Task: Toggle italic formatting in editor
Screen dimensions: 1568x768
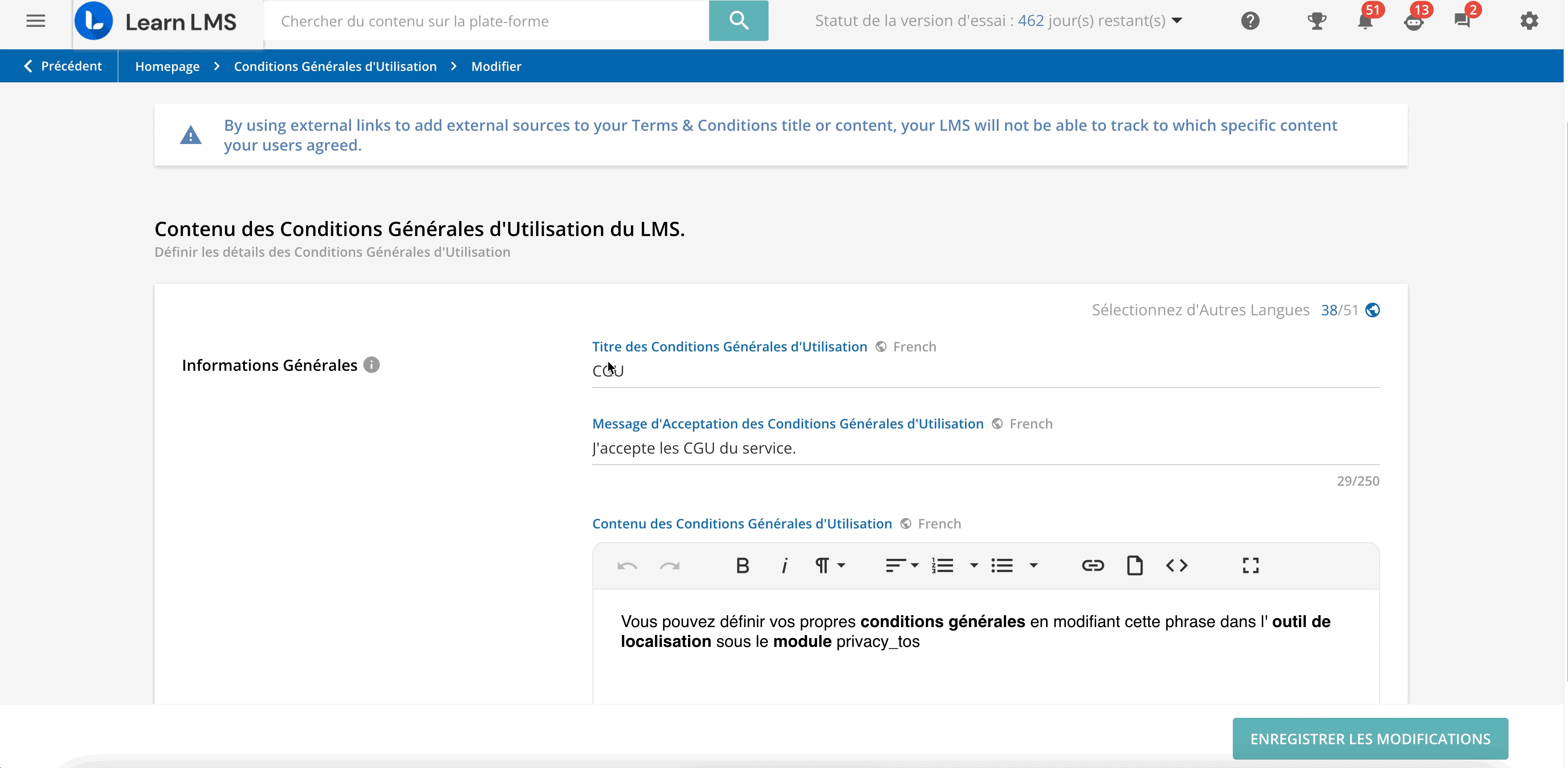Action: pyautogui.click(x=784, y=566)
